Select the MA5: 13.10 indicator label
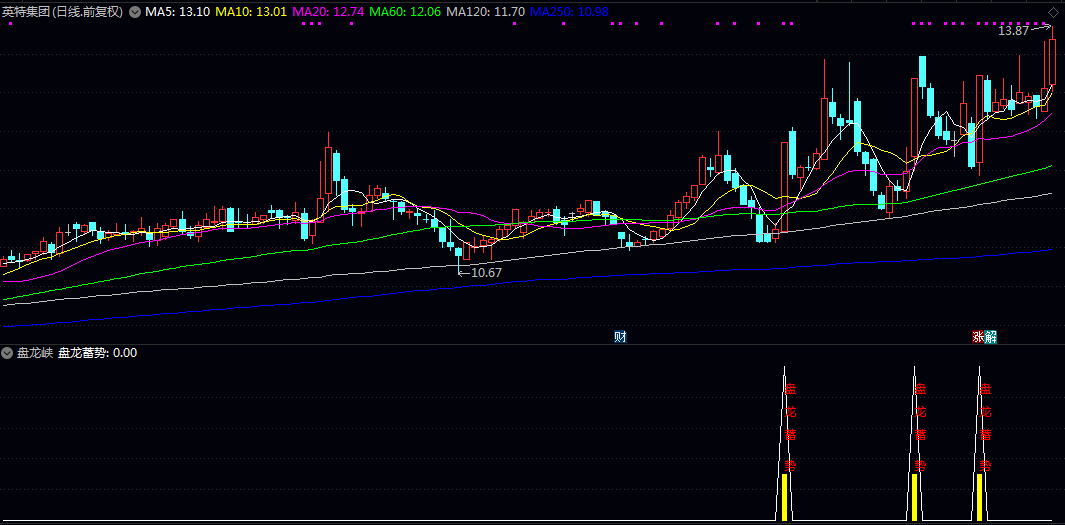 tap(177, 12)
